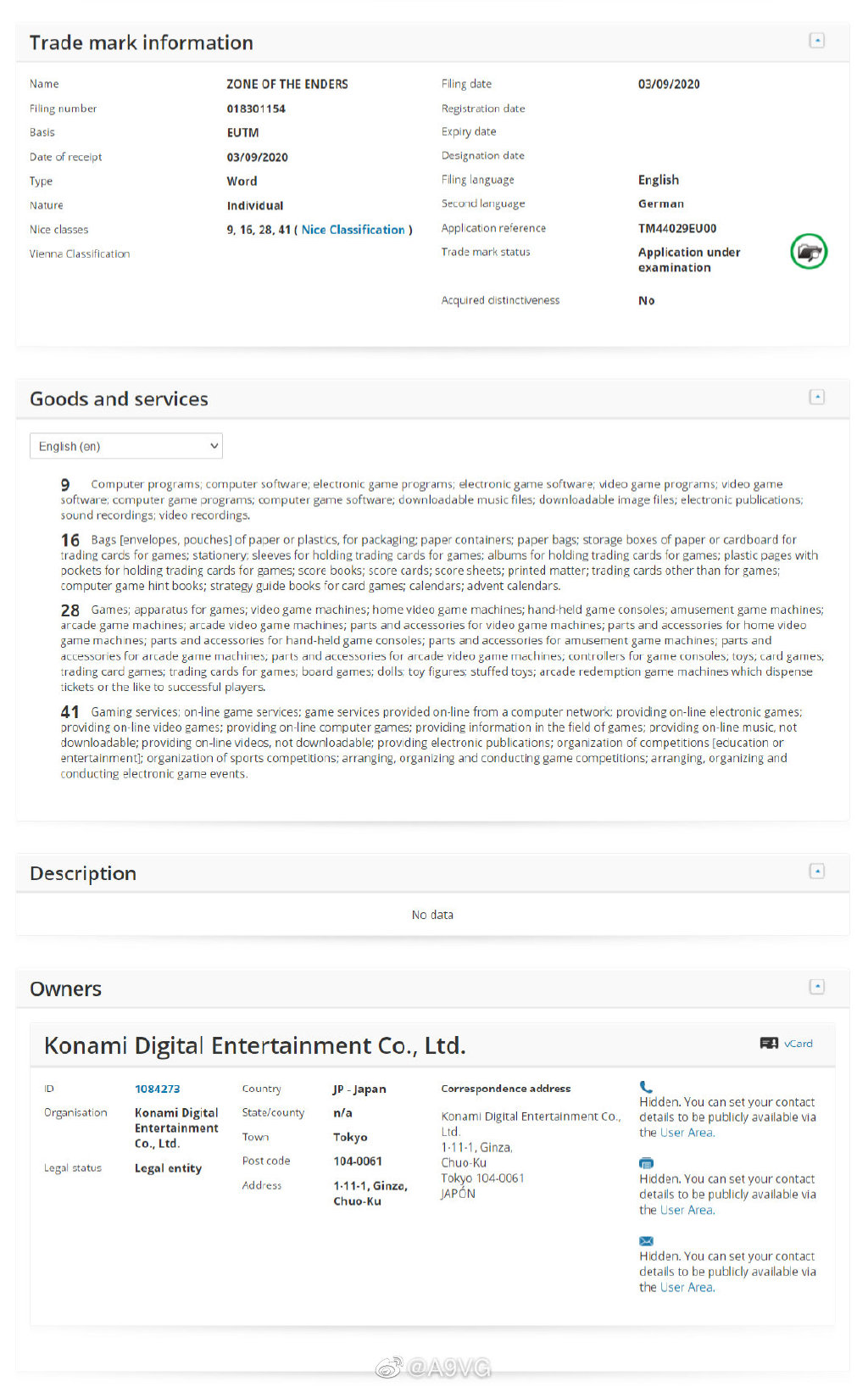Viewport: 868px width, 1387px height.
Task: Click the green trade mark status icon
Action: click(809, 252)
